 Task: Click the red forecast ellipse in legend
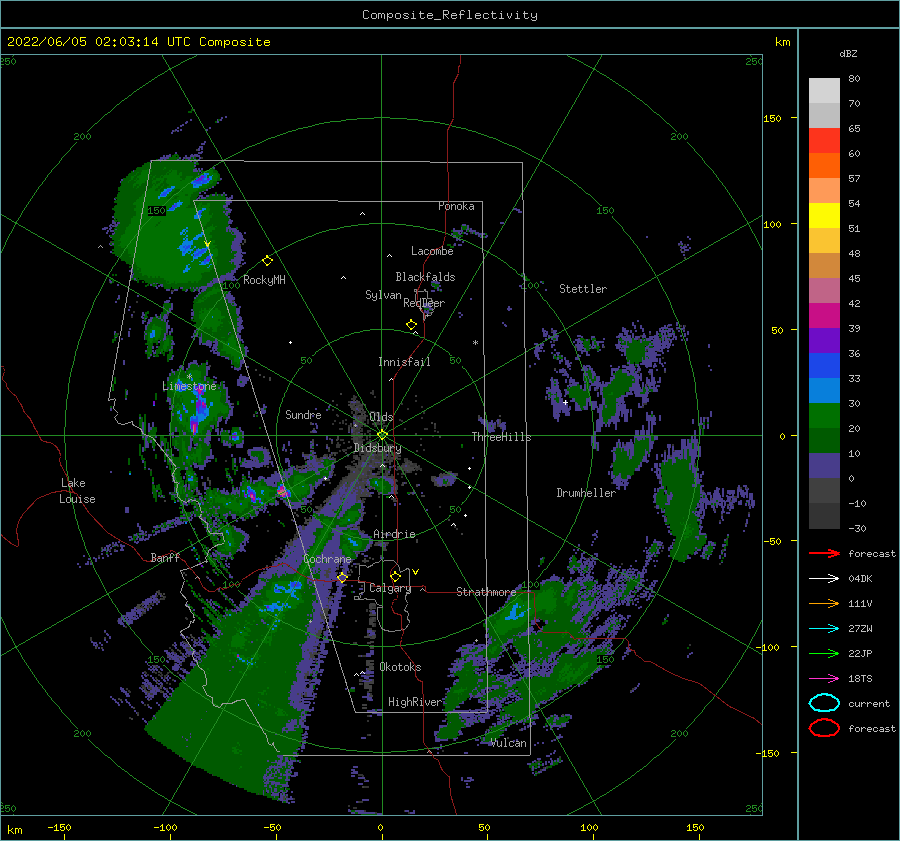(824, 728)
